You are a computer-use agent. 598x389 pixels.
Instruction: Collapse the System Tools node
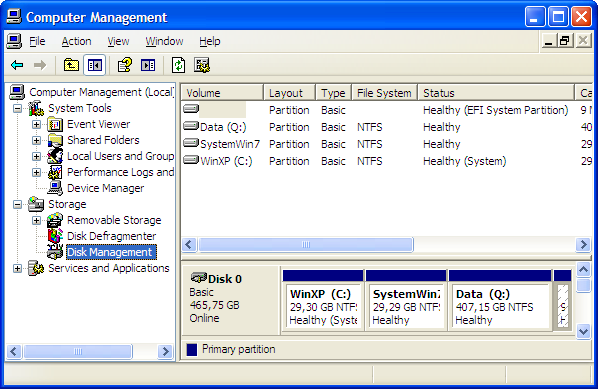coord(18,108)
